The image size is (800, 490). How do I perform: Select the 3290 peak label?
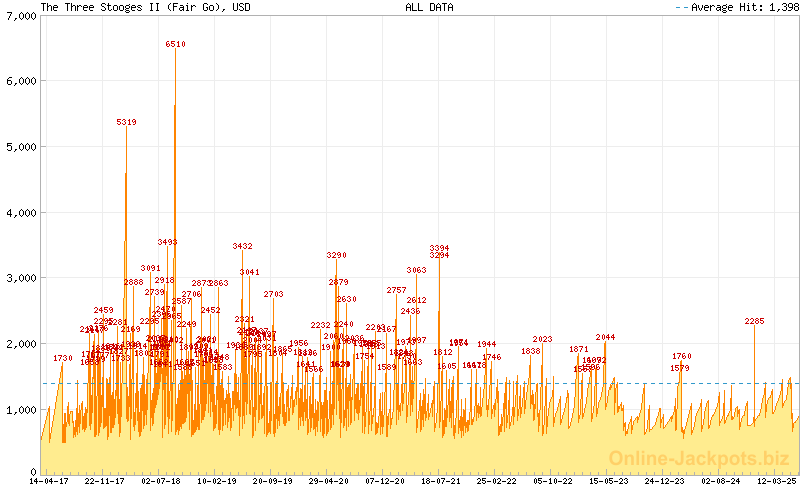coord(336,255)
